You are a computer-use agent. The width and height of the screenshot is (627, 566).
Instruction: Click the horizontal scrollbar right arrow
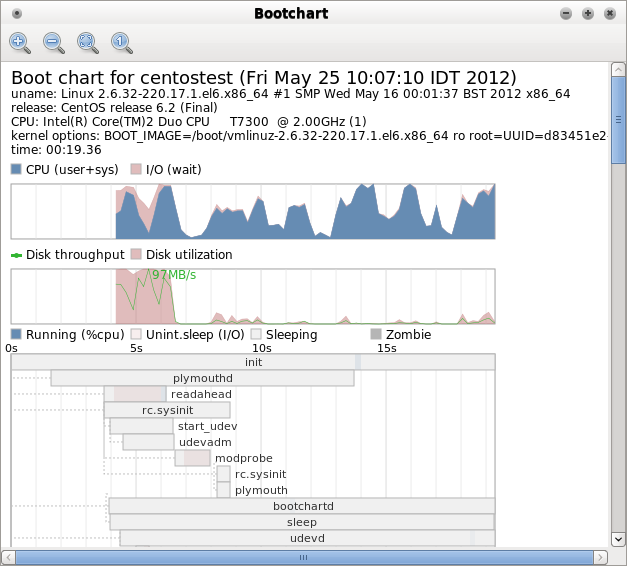pos(600,557)
